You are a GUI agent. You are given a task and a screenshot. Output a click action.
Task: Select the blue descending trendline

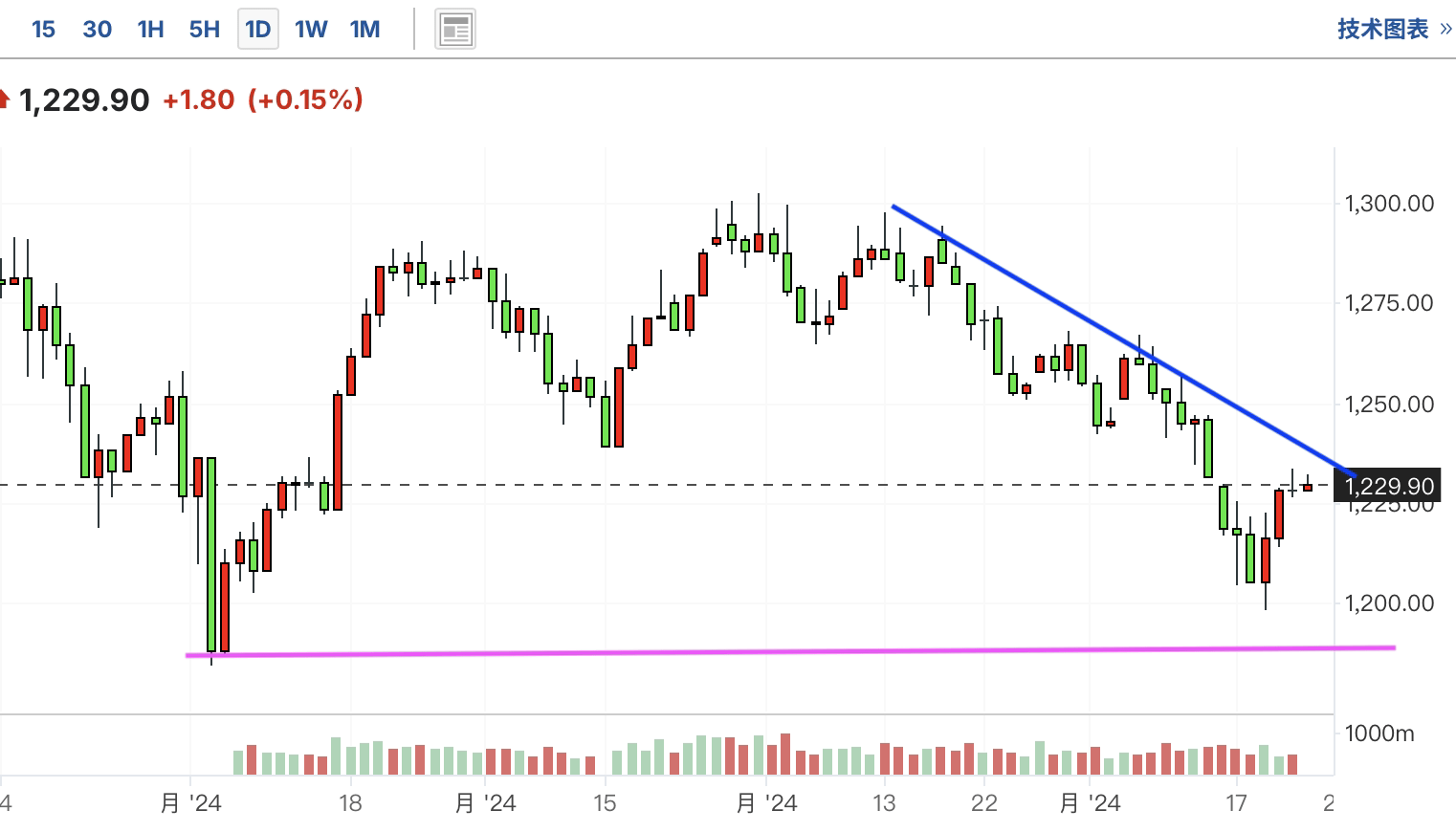(1123, 339)
